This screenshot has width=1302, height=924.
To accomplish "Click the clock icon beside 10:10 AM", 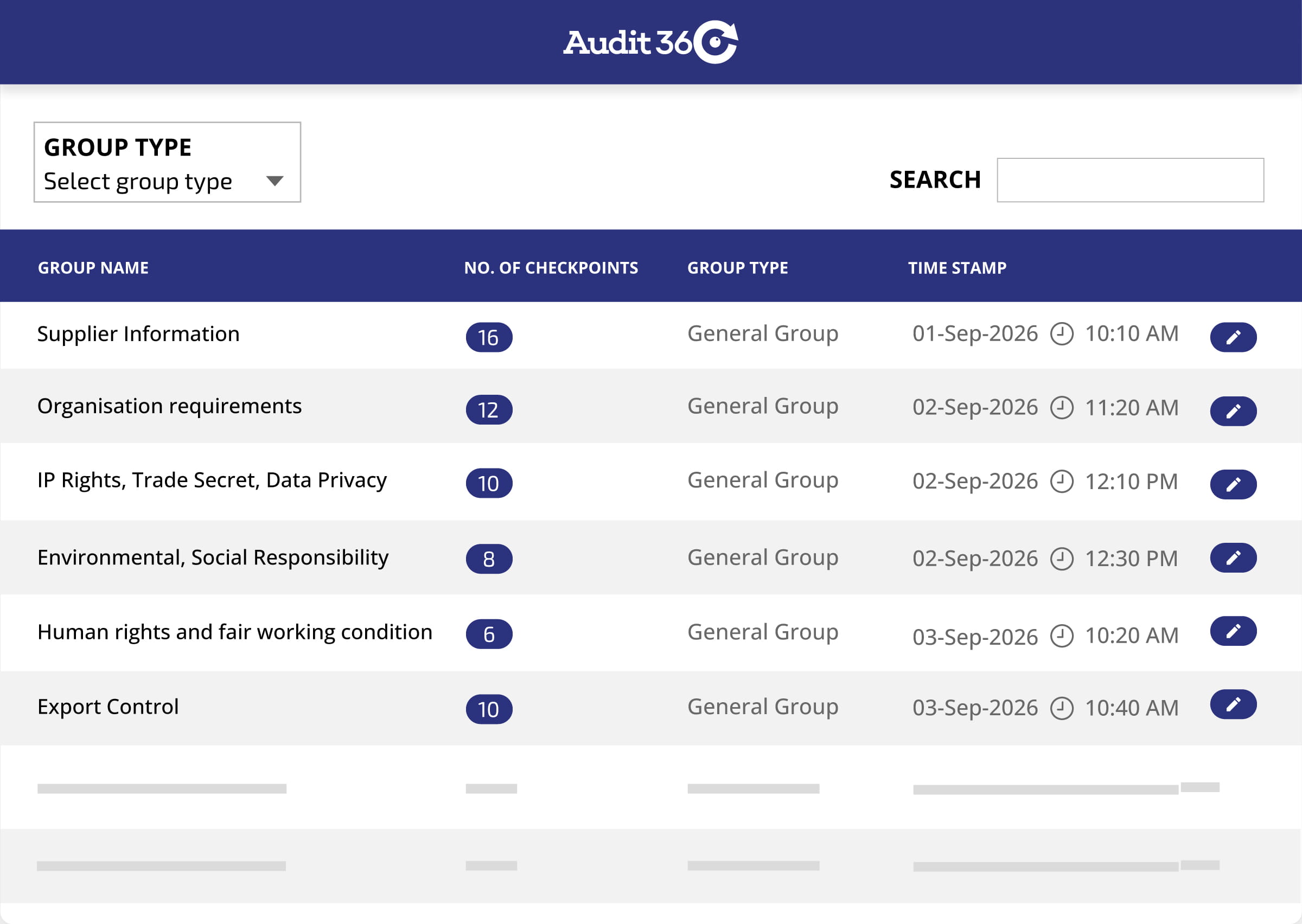I will tap(1061, 334).
